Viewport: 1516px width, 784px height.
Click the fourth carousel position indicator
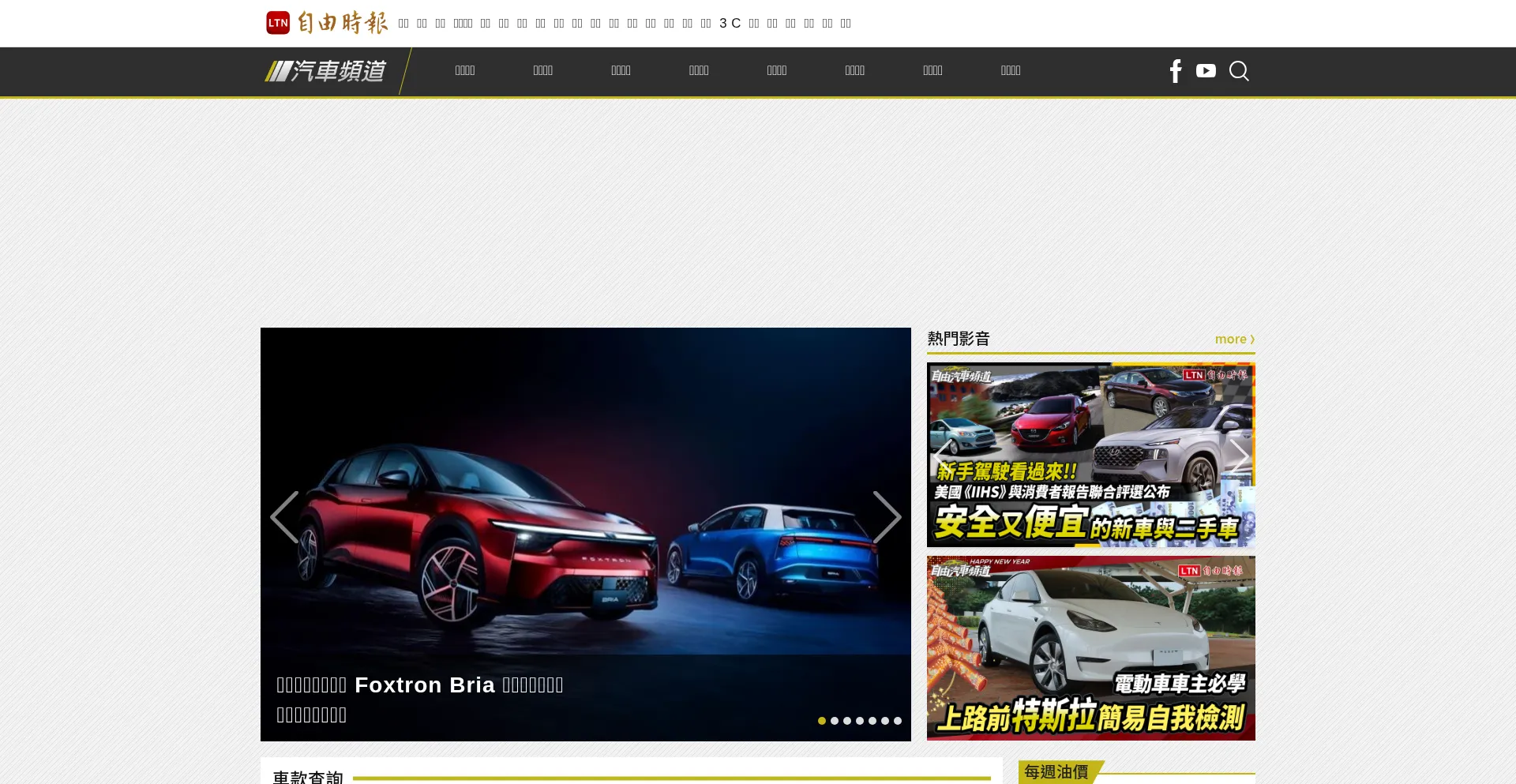pyautogui.click(x=860, y=720)
